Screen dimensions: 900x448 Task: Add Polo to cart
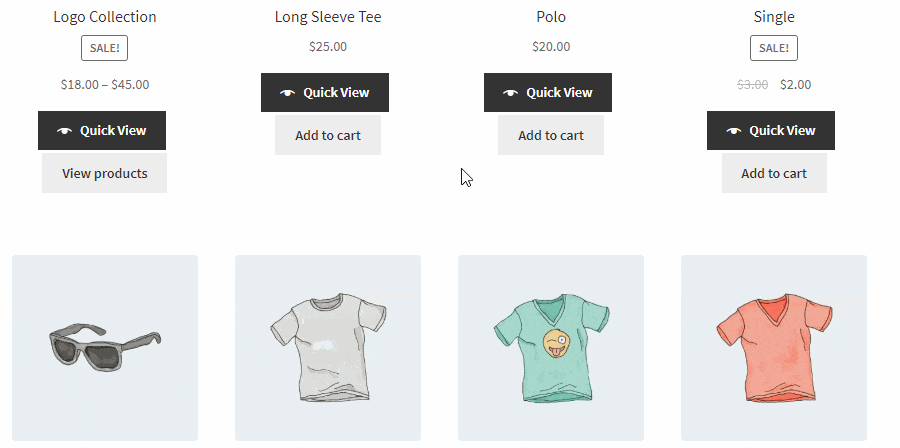[x=551, y=135]
